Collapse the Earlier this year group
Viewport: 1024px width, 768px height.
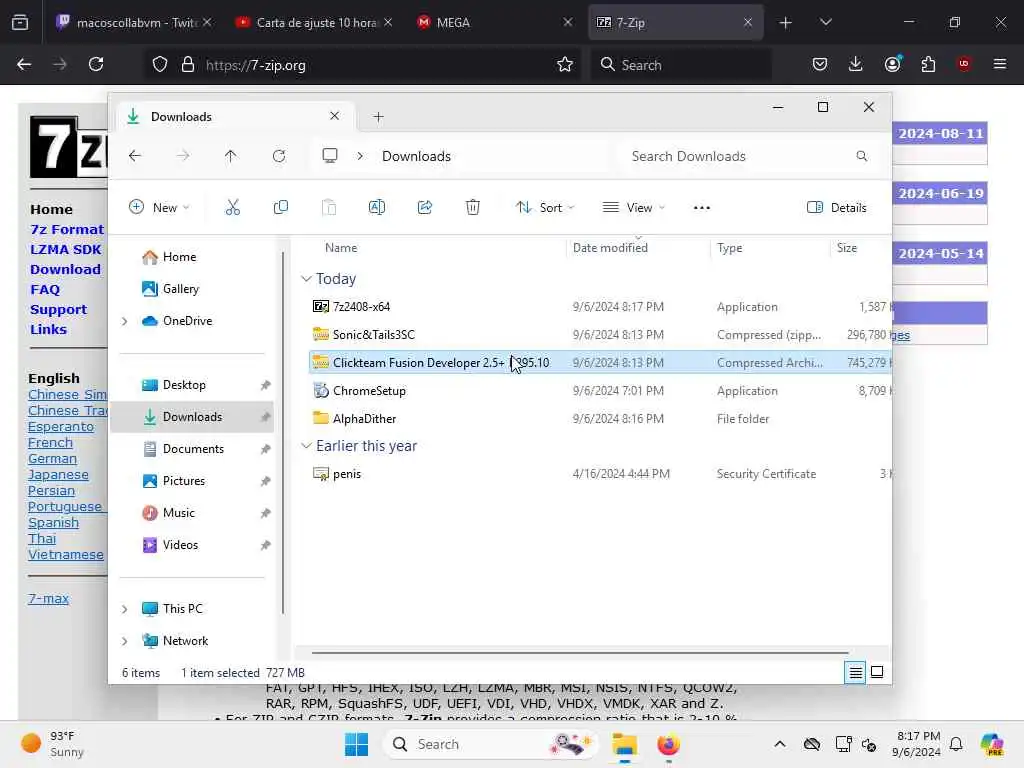[x=306, y=446]
